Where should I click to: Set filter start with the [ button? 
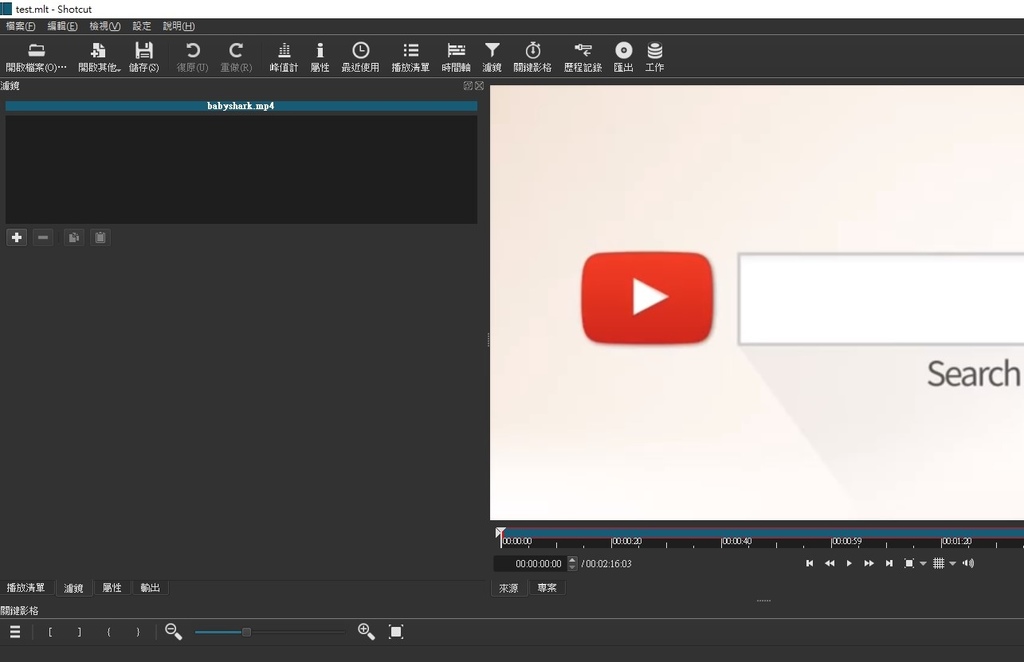click(50, 631)
